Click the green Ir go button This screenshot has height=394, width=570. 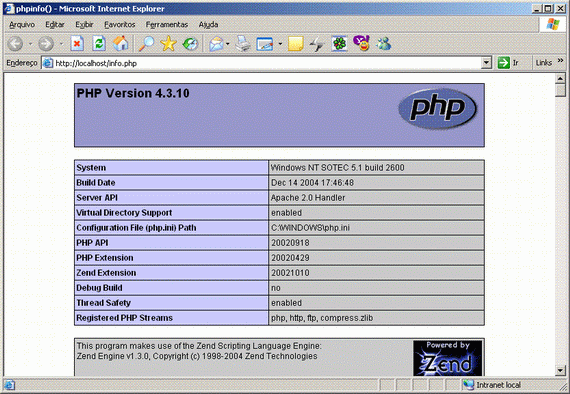508,63
